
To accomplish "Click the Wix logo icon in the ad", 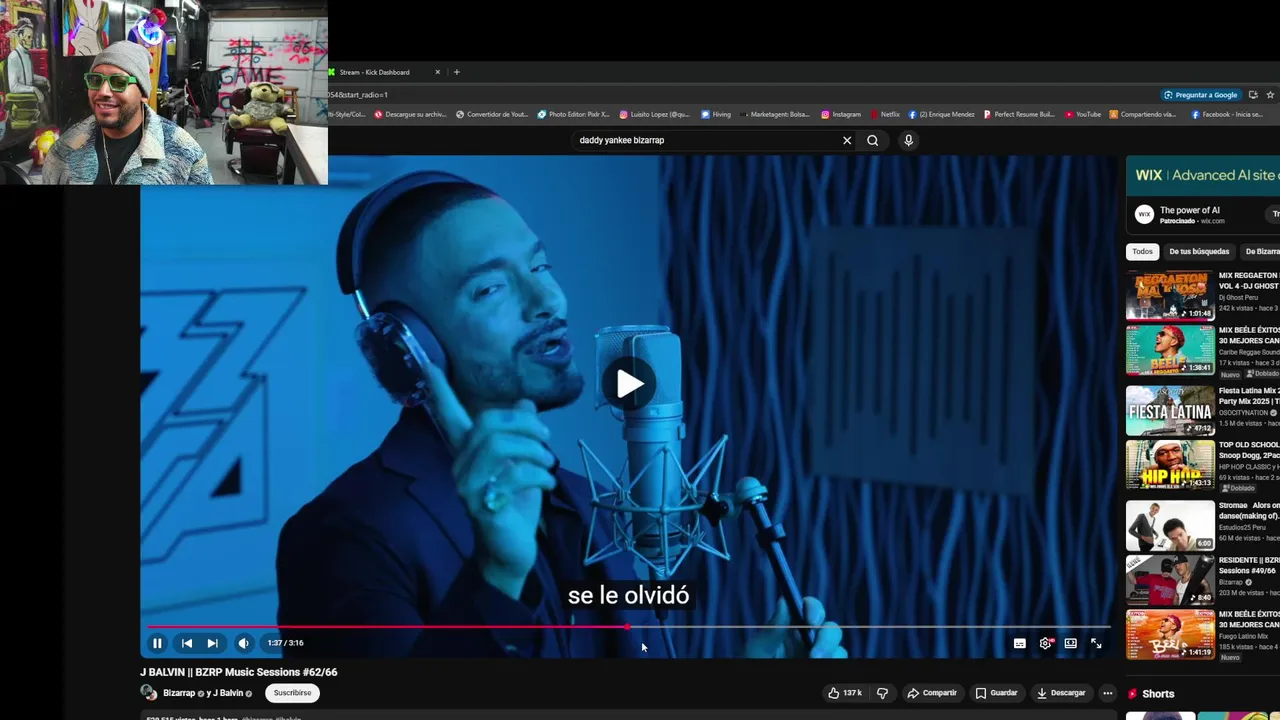I will pos(1144,214).
